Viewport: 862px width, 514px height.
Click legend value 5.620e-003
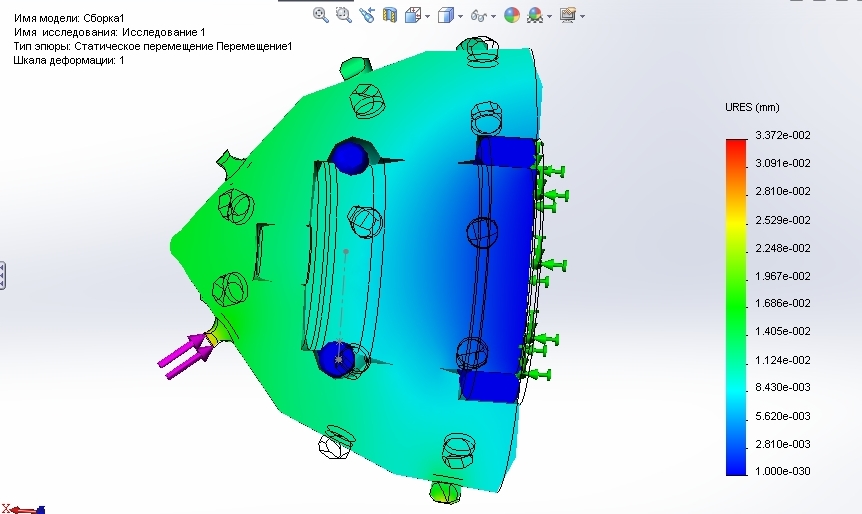pos(783,416)
